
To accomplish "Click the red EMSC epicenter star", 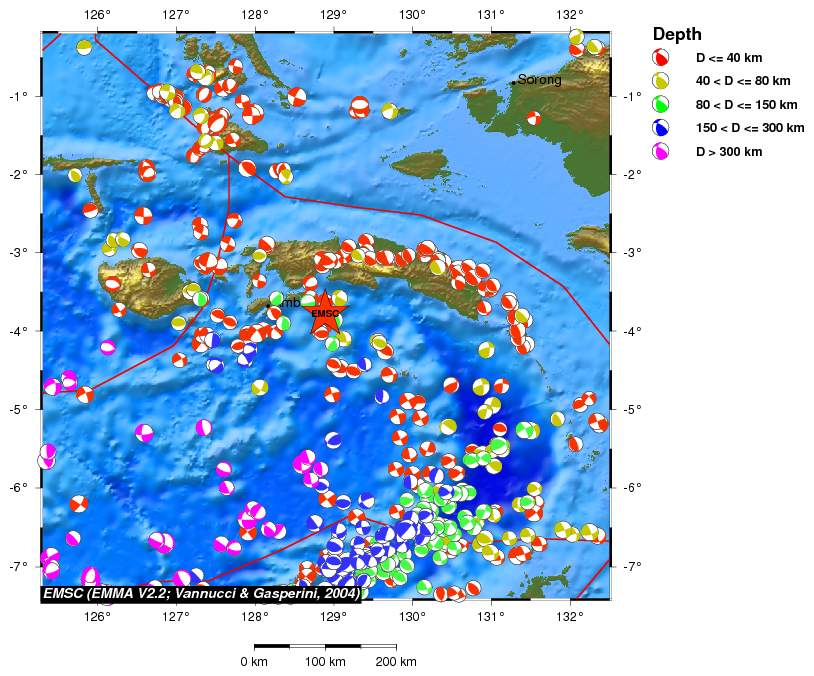I will pos(324,313).
